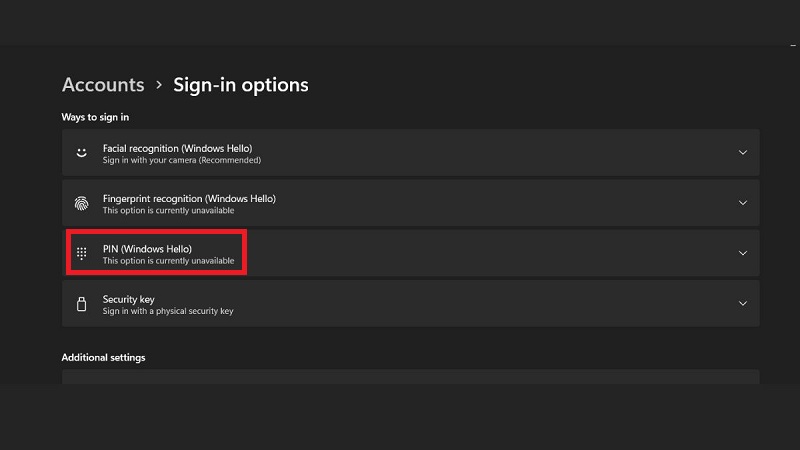800x450 pixels.
Task: Expand the Security key chevron
Action: (742, 303)
